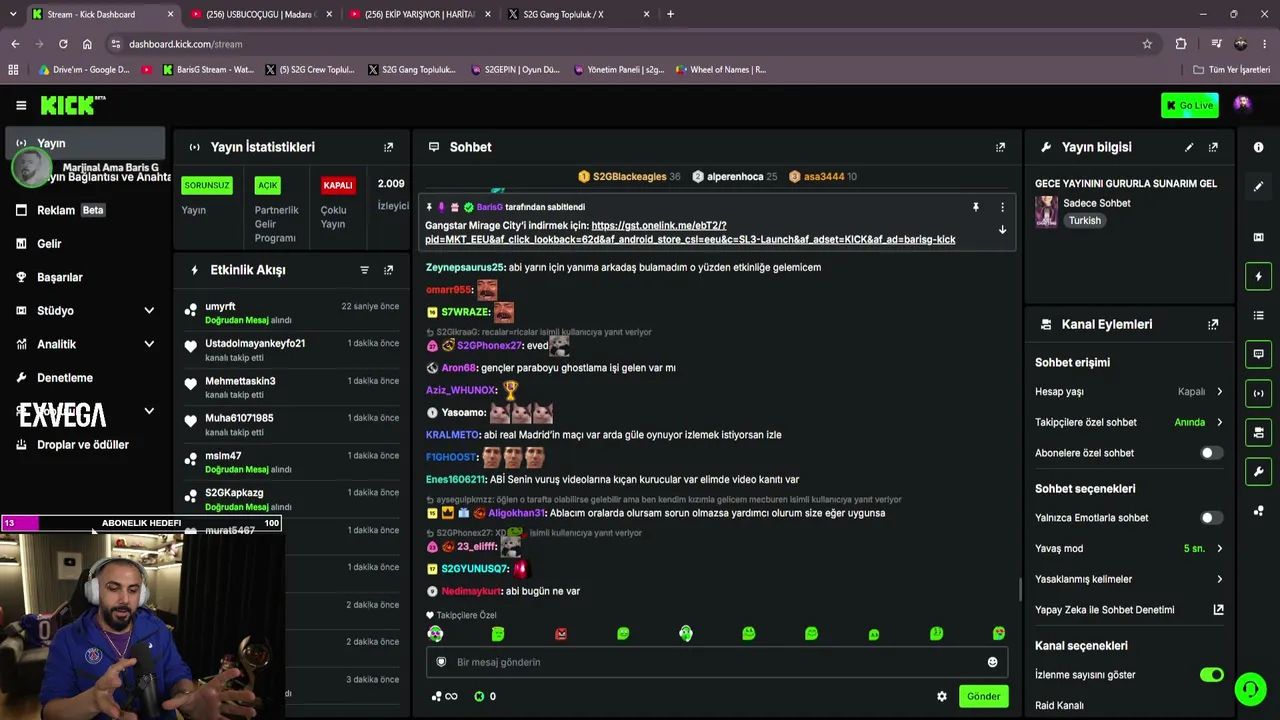Click the chat panel scrollbar

(x=1019, y=590)
